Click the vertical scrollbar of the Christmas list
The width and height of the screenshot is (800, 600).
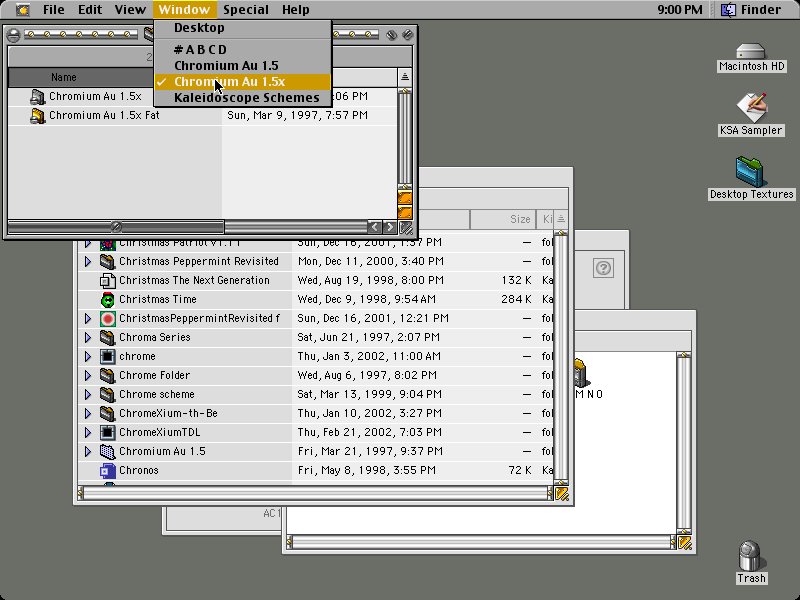(561, 357)
